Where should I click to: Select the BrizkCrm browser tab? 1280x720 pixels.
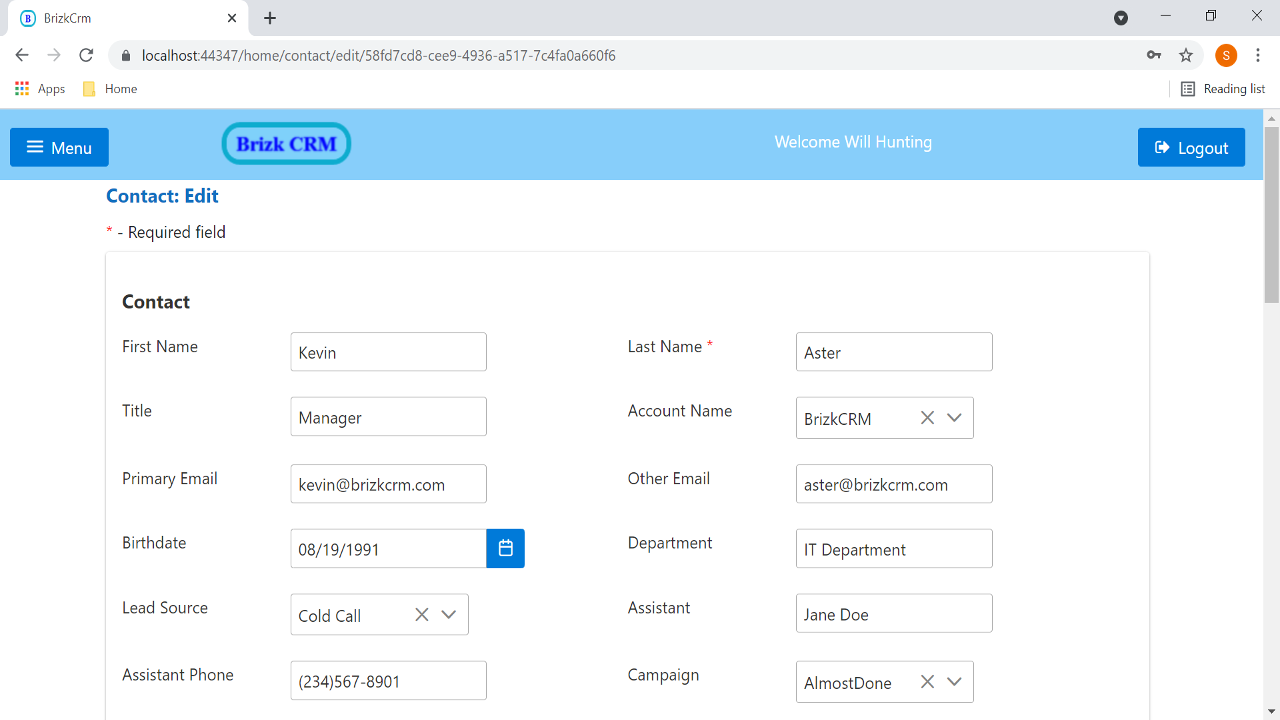[127, 18]
